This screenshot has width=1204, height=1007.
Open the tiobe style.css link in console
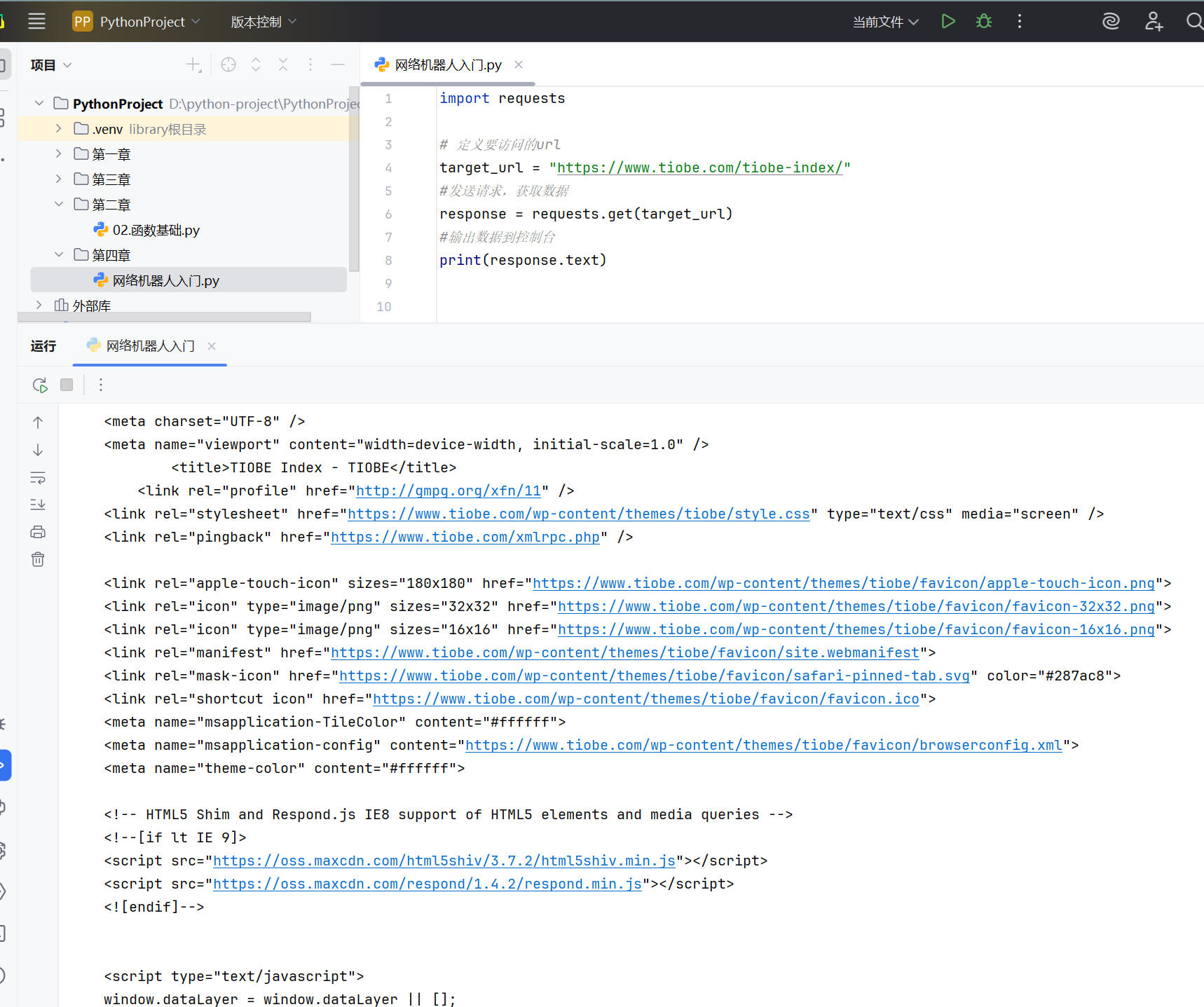pos(579,514)
